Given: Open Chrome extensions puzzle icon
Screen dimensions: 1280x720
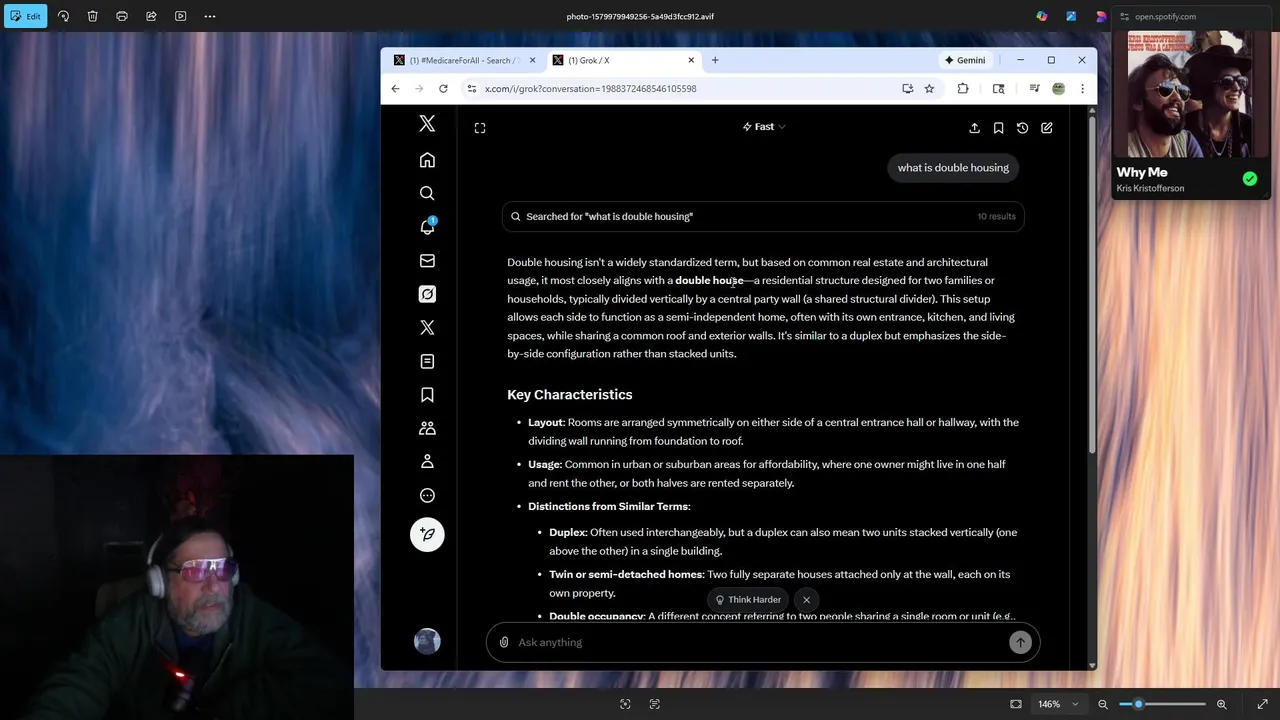Looking at the screenshot, I should pyautogui.click(x=963, y=88).
